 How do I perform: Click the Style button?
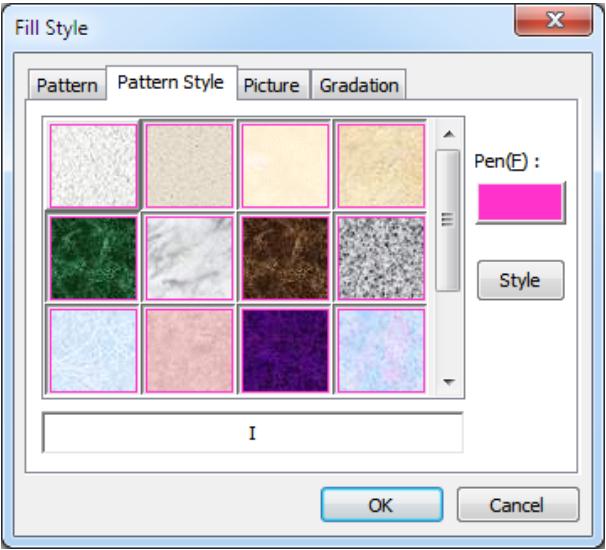tap(521, 280)
